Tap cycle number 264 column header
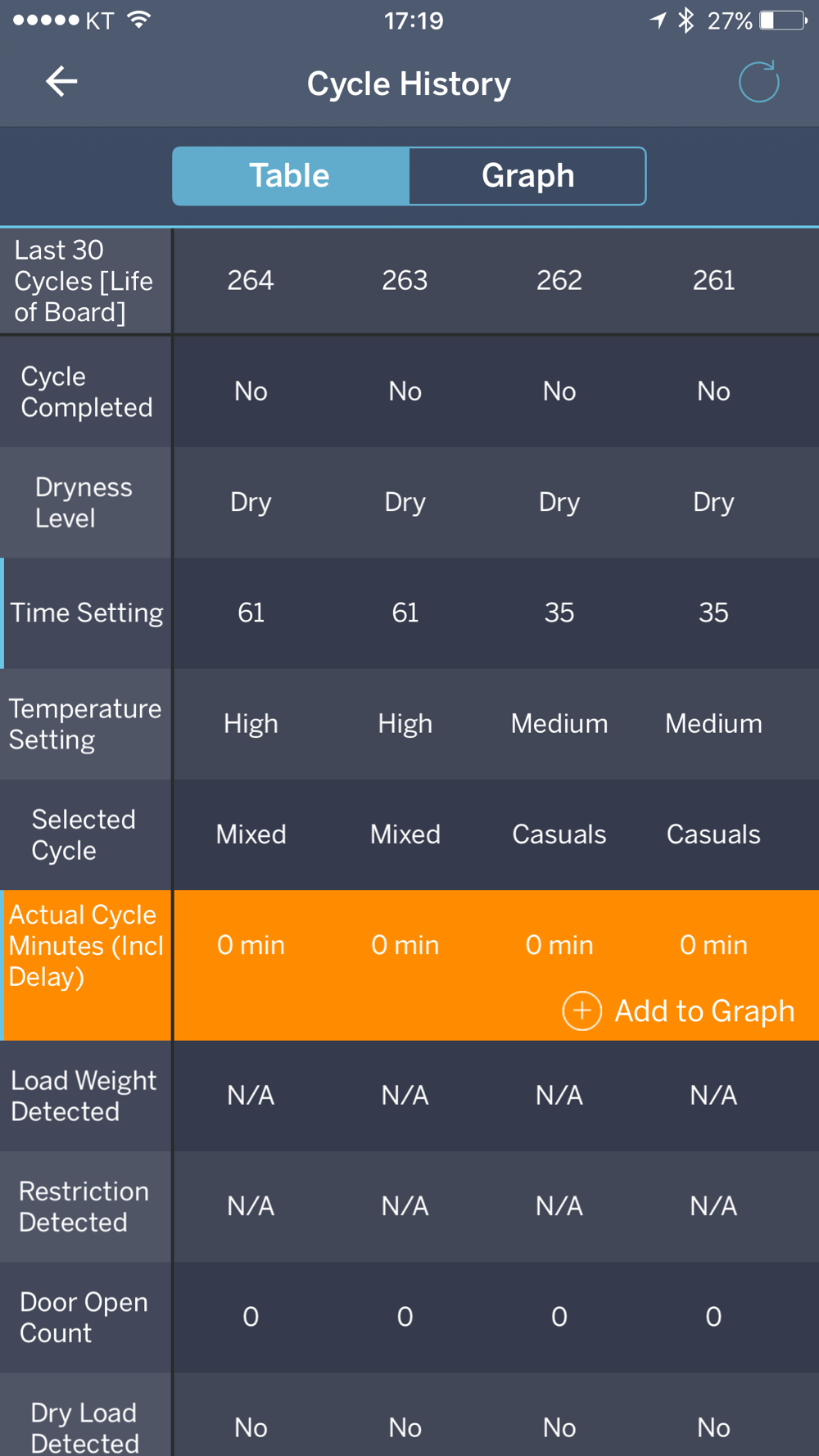Screen dimensions: 819x1456 pos(251,280)
